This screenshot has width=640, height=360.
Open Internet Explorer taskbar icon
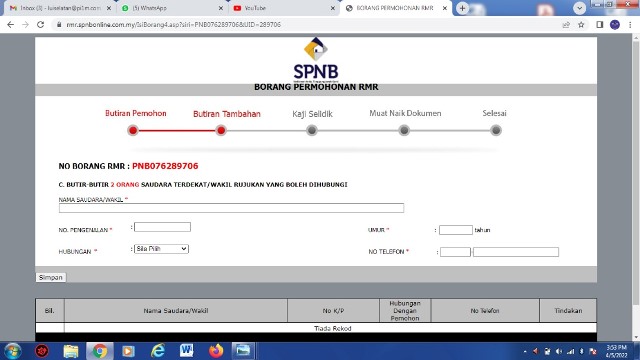click(158, 351)
